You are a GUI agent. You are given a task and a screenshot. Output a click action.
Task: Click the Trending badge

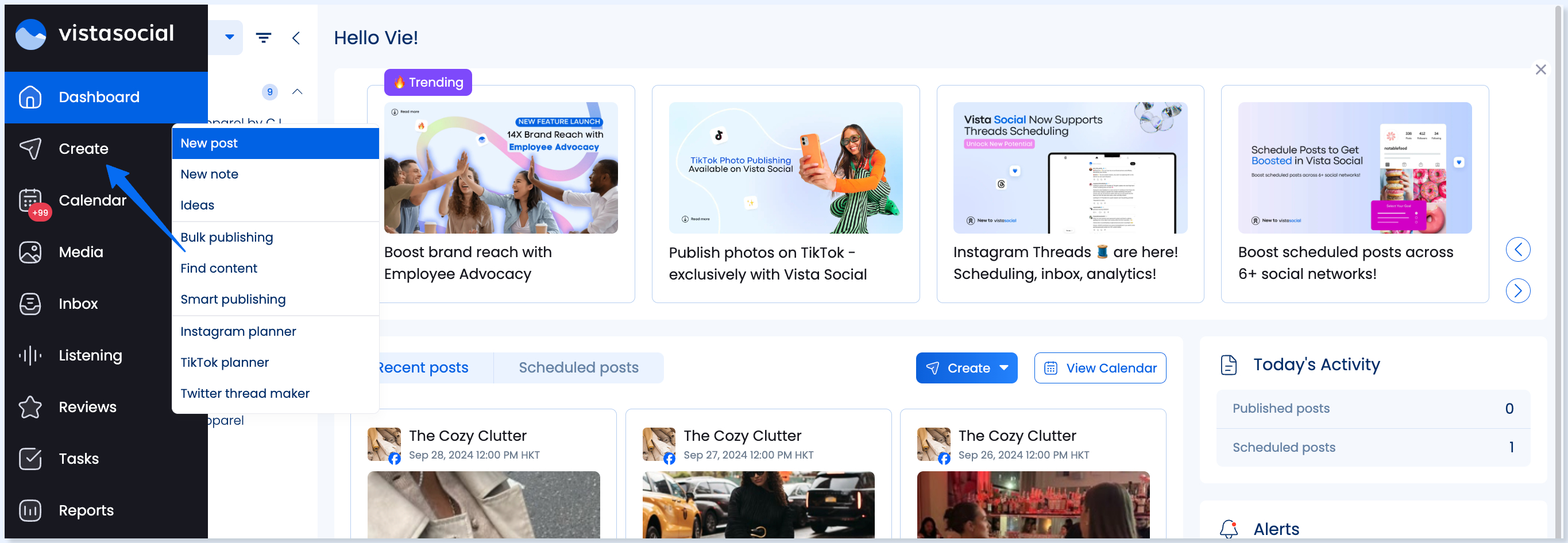coord(428,82)
